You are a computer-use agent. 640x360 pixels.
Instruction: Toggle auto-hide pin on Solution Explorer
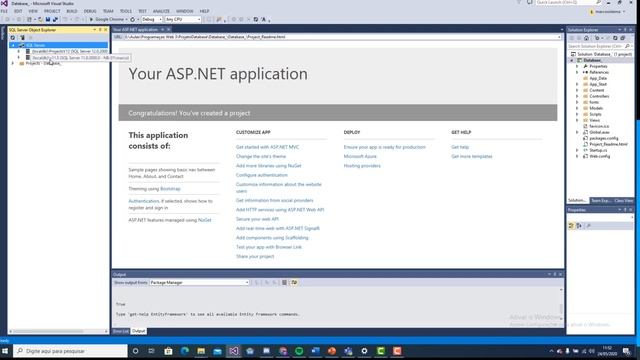point(625,30)
